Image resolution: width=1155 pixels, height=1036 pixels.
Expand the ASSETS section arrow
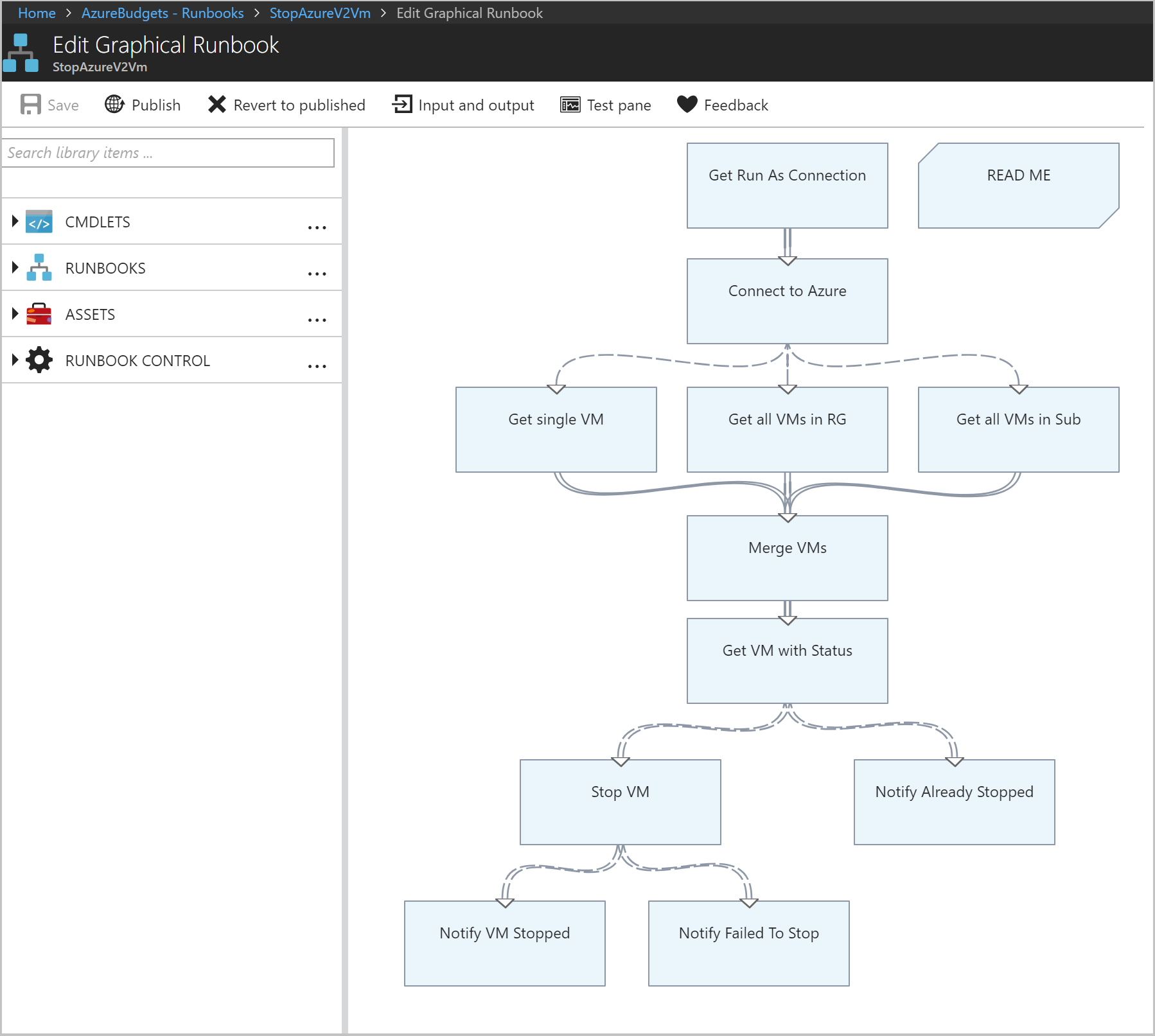[x=15, y=314]
